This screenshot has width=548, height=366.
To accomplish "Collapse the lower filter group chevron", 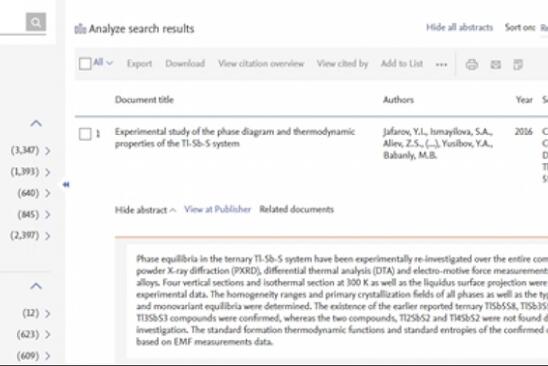I will (x=36, y=286).
